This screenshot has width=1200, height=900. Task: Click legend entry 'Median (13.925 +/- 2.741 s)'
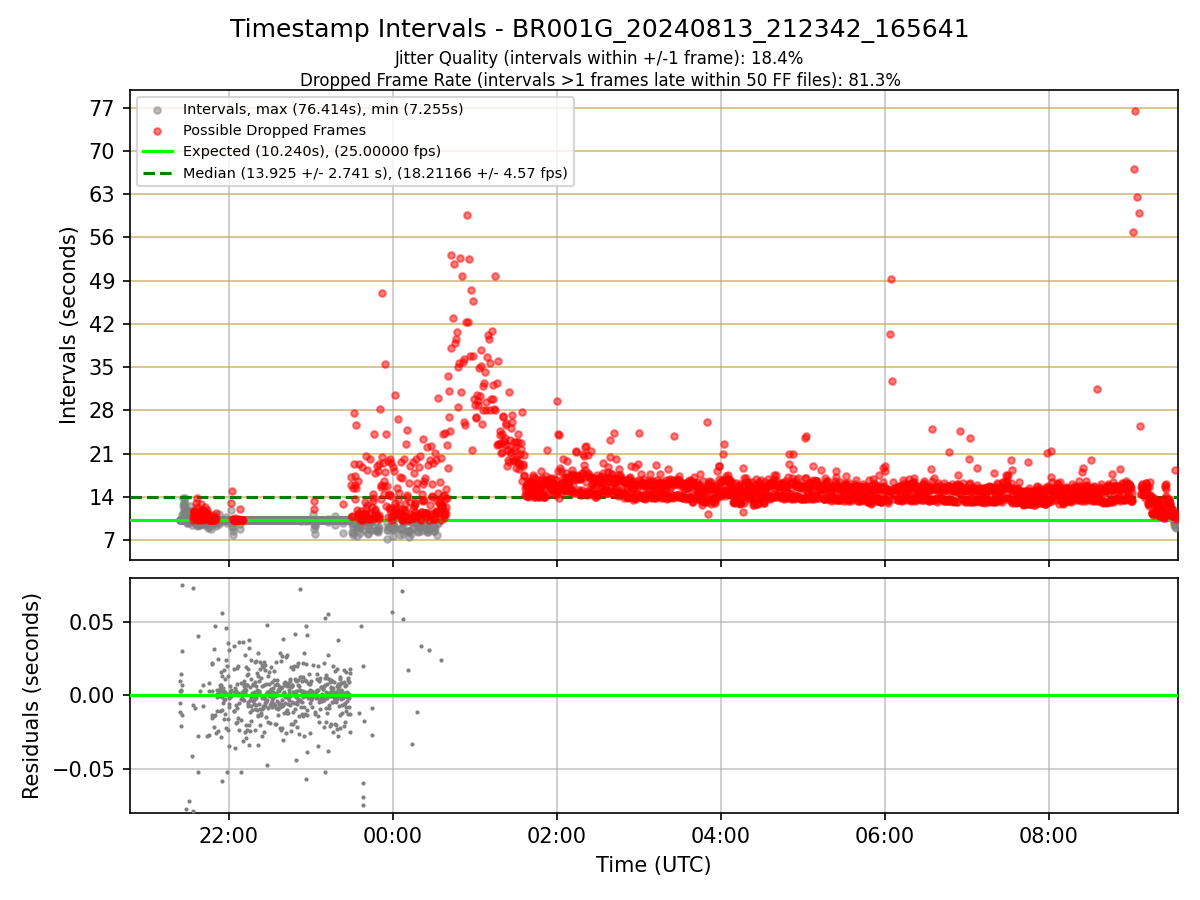[x=375, y=173]
